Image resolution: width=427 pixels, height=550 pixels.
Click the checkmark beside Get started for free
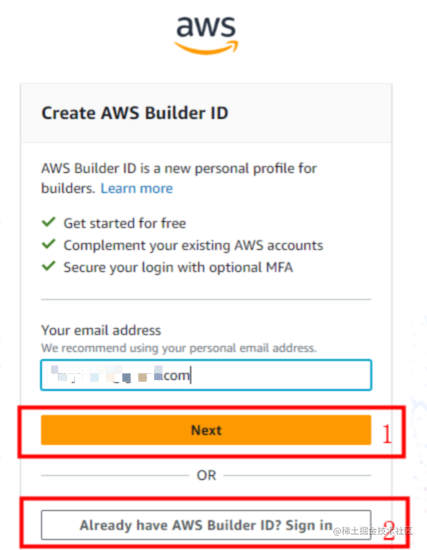pos(48,222)
